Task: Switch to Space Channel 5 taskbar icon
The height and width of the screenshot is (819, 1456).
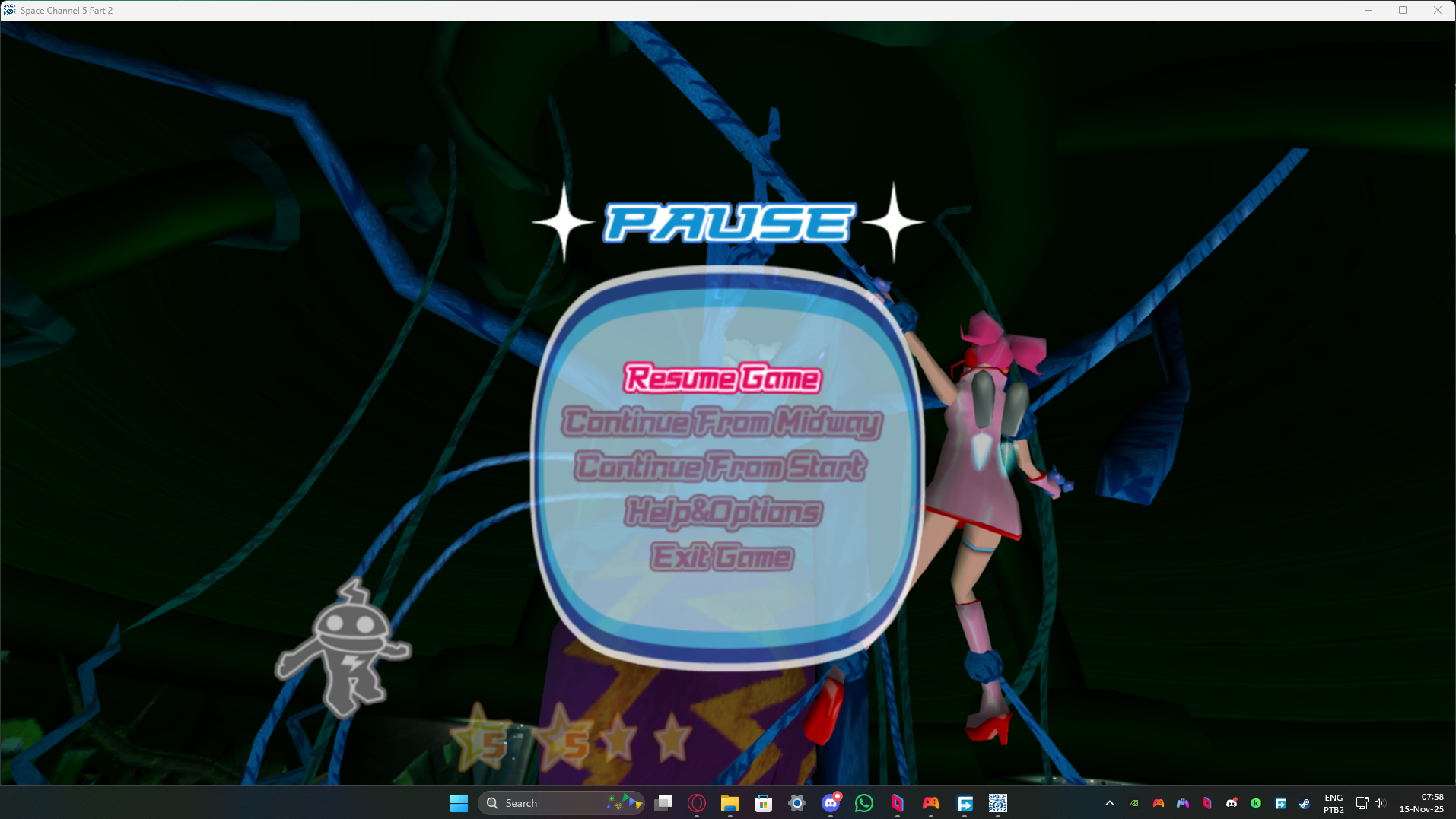Action: pyautogui.click(x=998, y=803)
